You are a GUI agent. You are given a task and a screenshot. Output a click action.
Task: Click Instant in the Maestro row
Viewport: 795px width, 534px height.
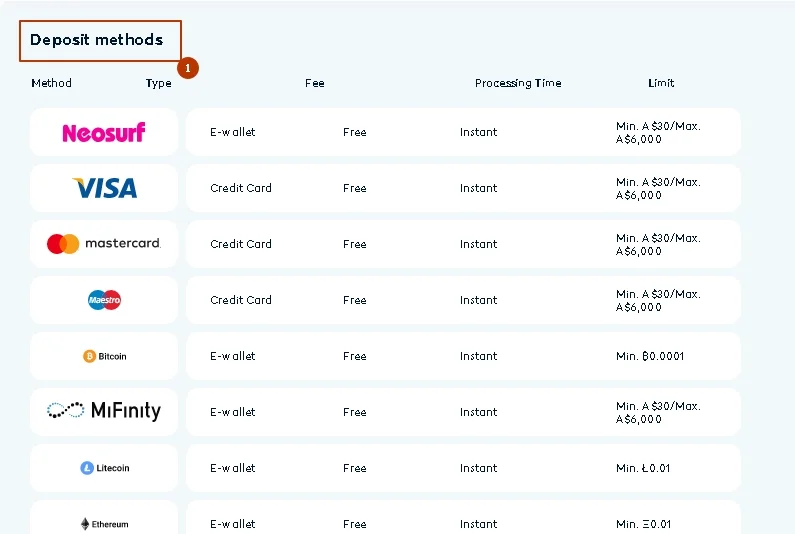(479, 300)
